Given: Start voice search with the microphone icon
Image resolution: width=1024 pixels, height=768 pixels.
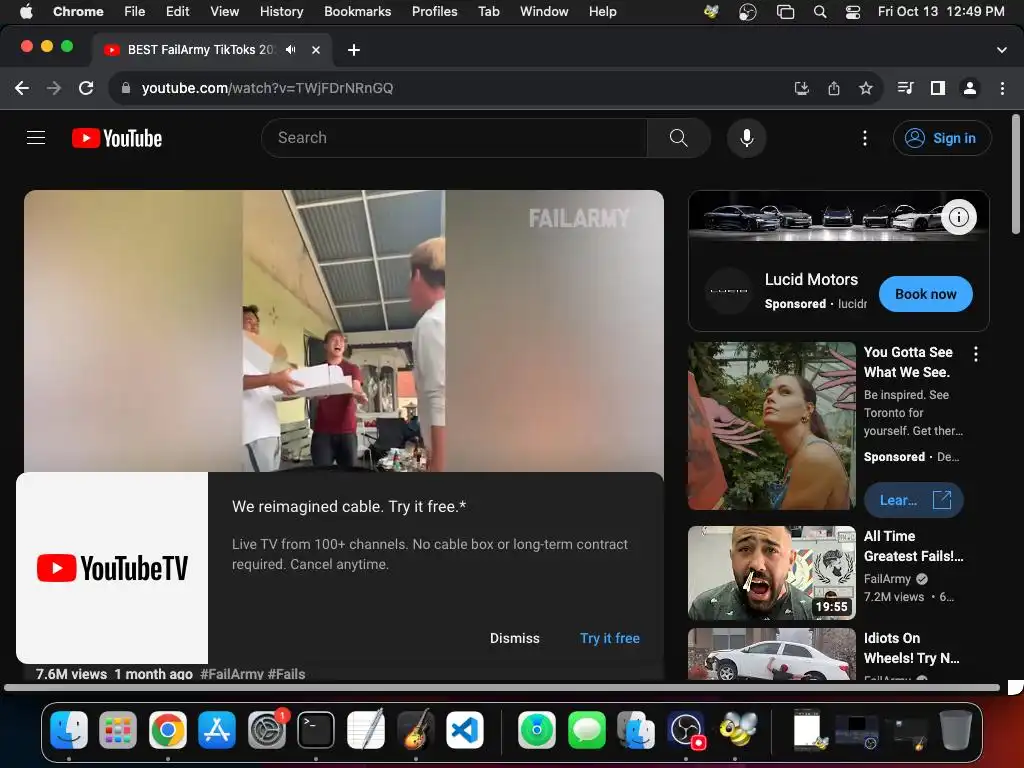Looking at the screenshot, I should [x=746, y=138].
